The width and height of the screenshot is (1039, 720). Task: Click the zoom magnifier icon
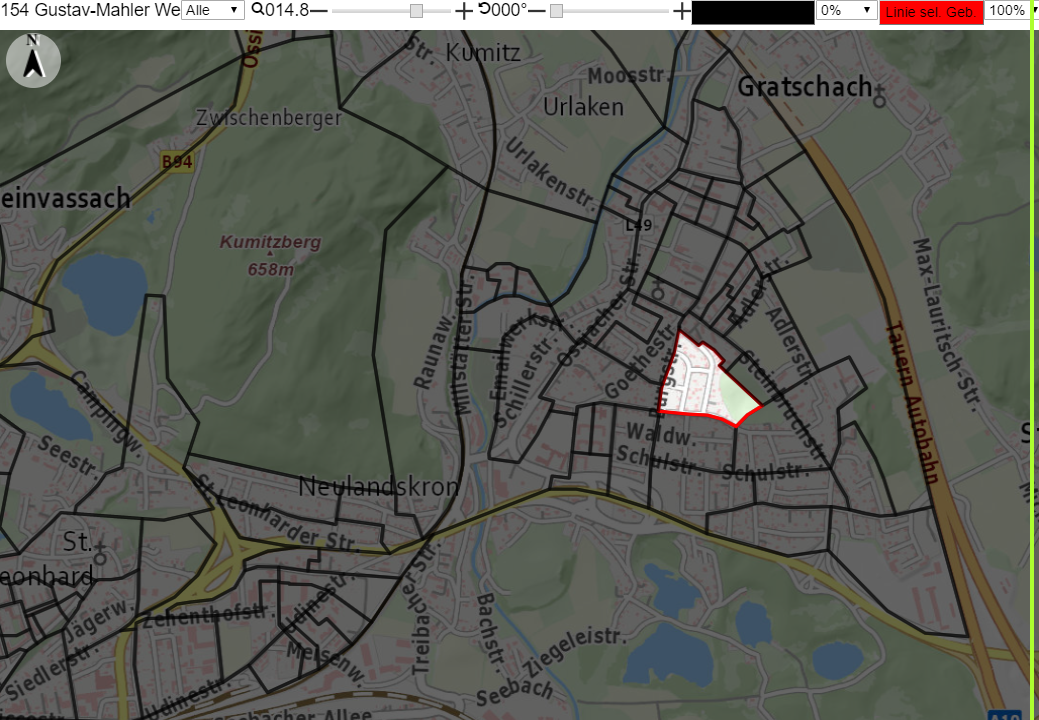tap(258, 9)
